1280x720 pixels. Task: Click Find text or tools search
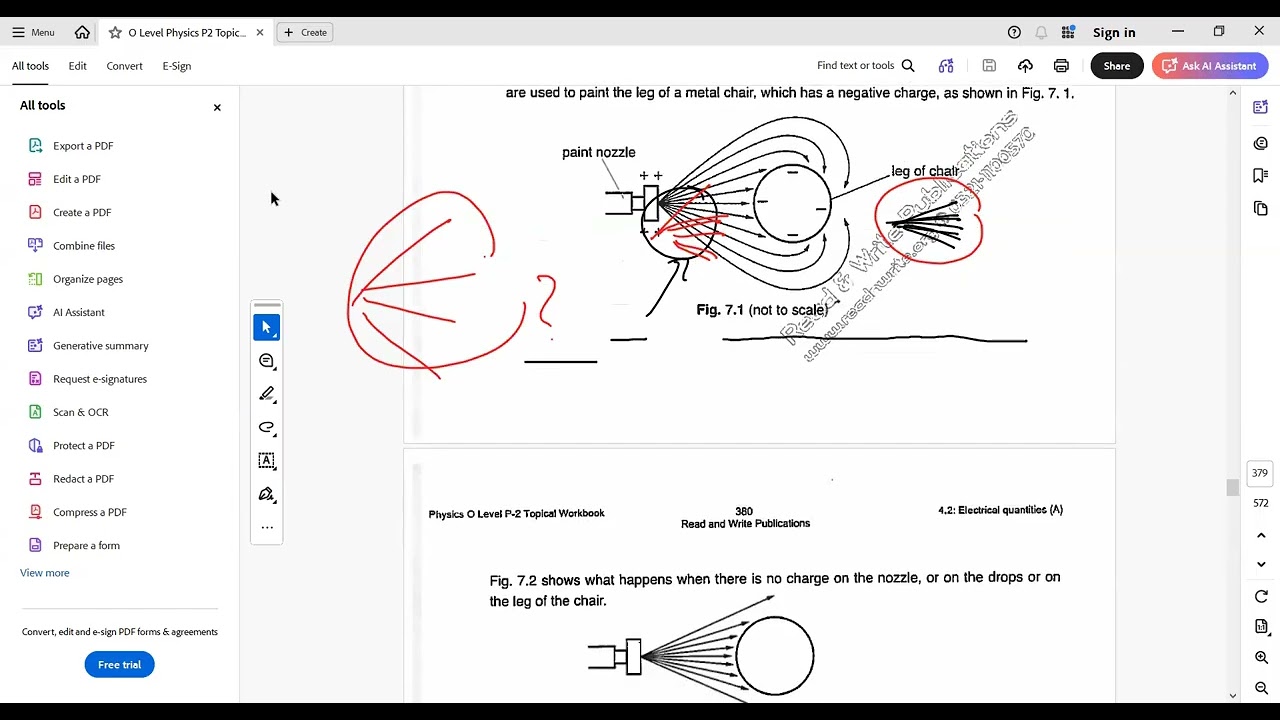pyautogui.click(x=866, y=66)
